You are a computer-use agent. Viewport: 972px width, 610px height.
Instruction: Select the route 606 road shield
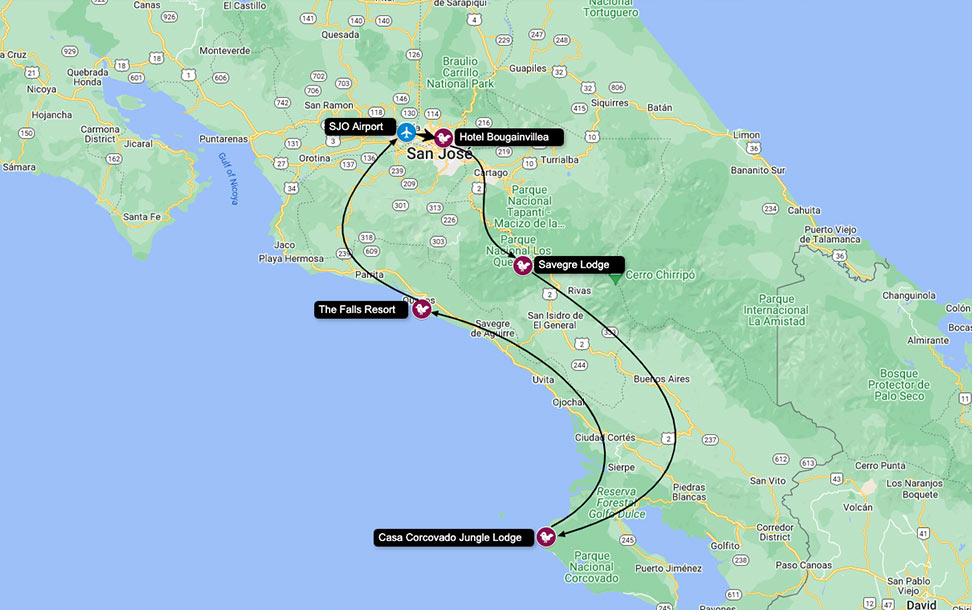pos(221,77)
